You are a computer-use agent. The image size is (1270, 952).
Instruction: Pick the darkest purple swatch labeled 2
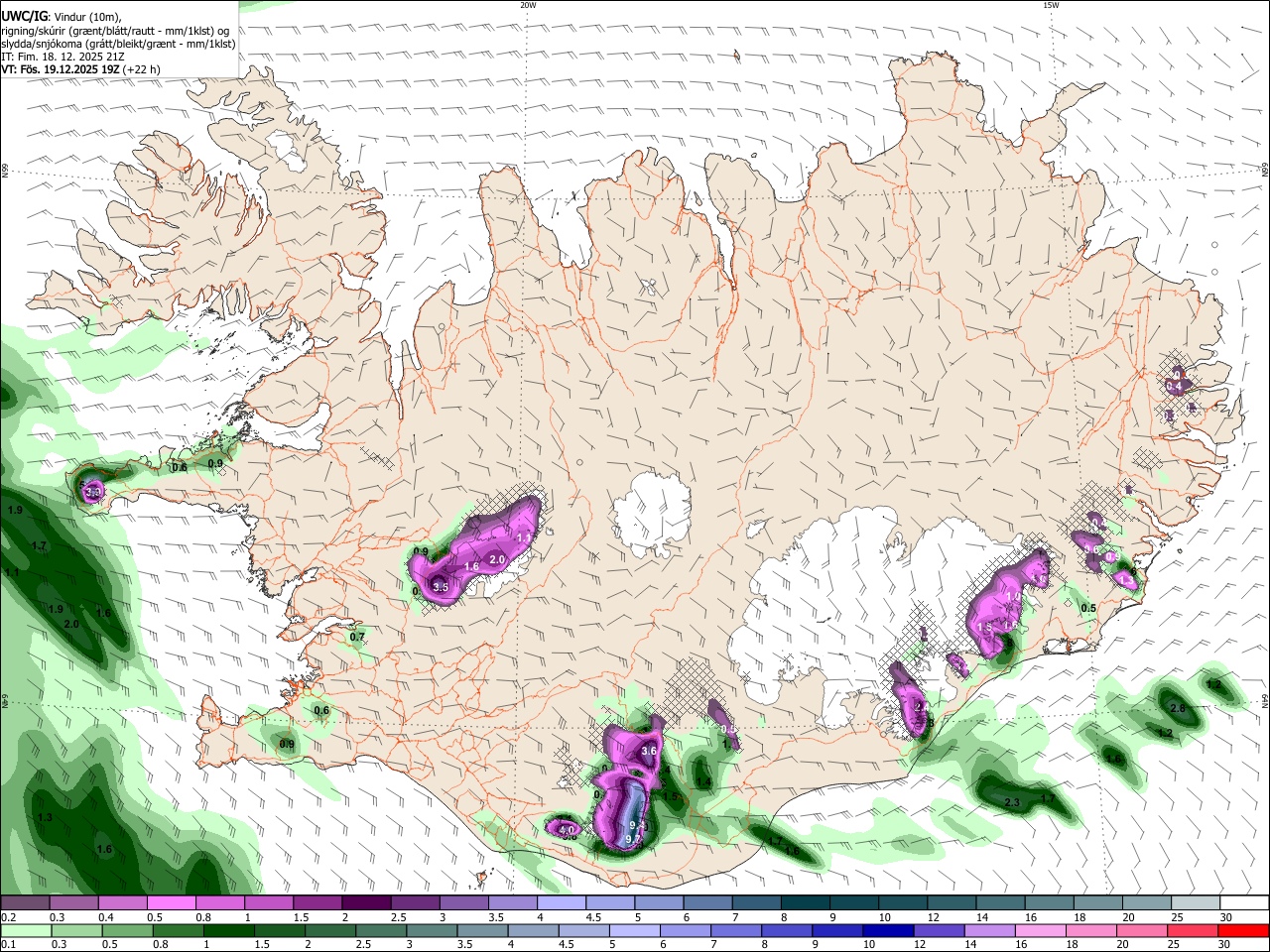click(x=366, y=903)
